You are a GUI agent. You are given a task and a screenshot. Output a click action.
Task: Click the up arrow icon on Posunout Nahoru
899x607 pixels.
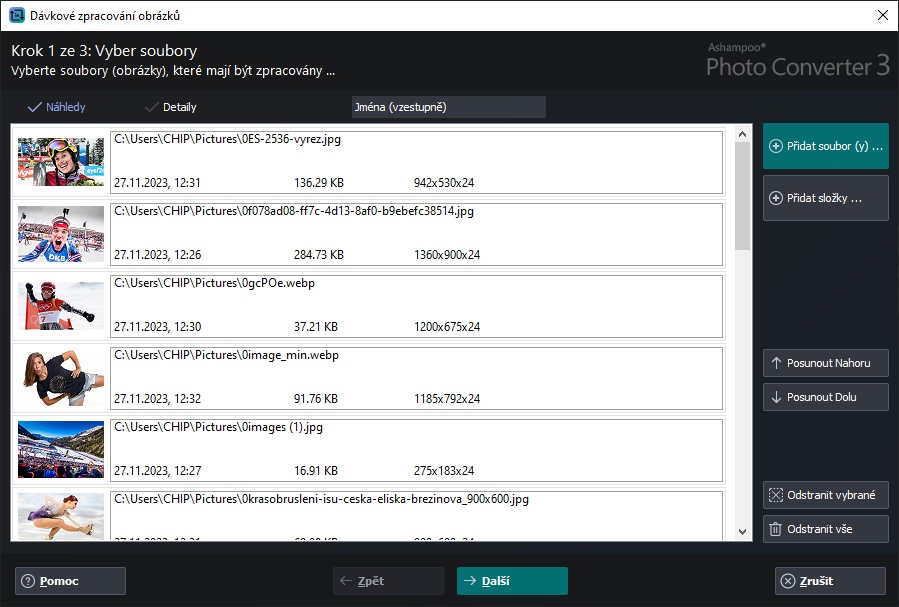776,363
